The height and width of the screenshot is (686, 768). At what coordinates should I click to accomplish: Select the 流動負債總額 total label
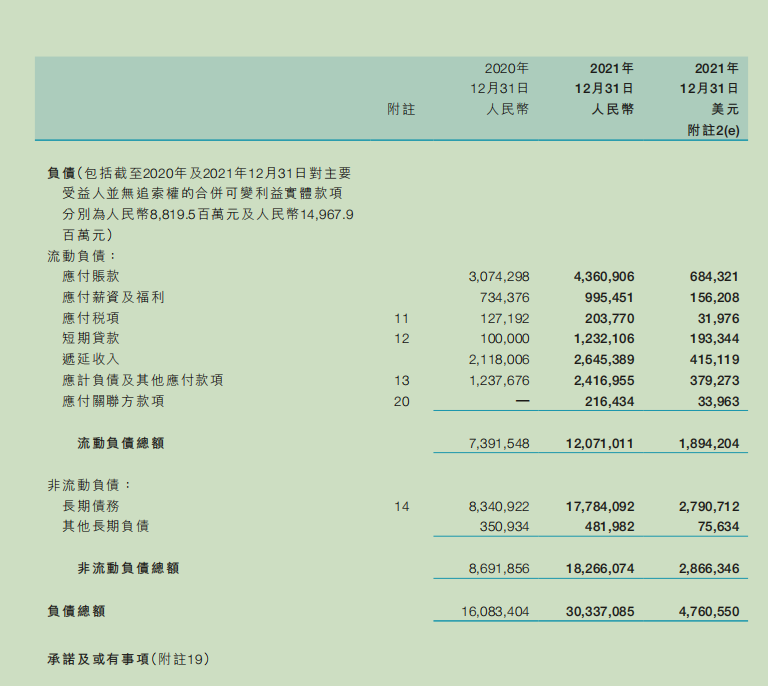[x=120, y=444]
